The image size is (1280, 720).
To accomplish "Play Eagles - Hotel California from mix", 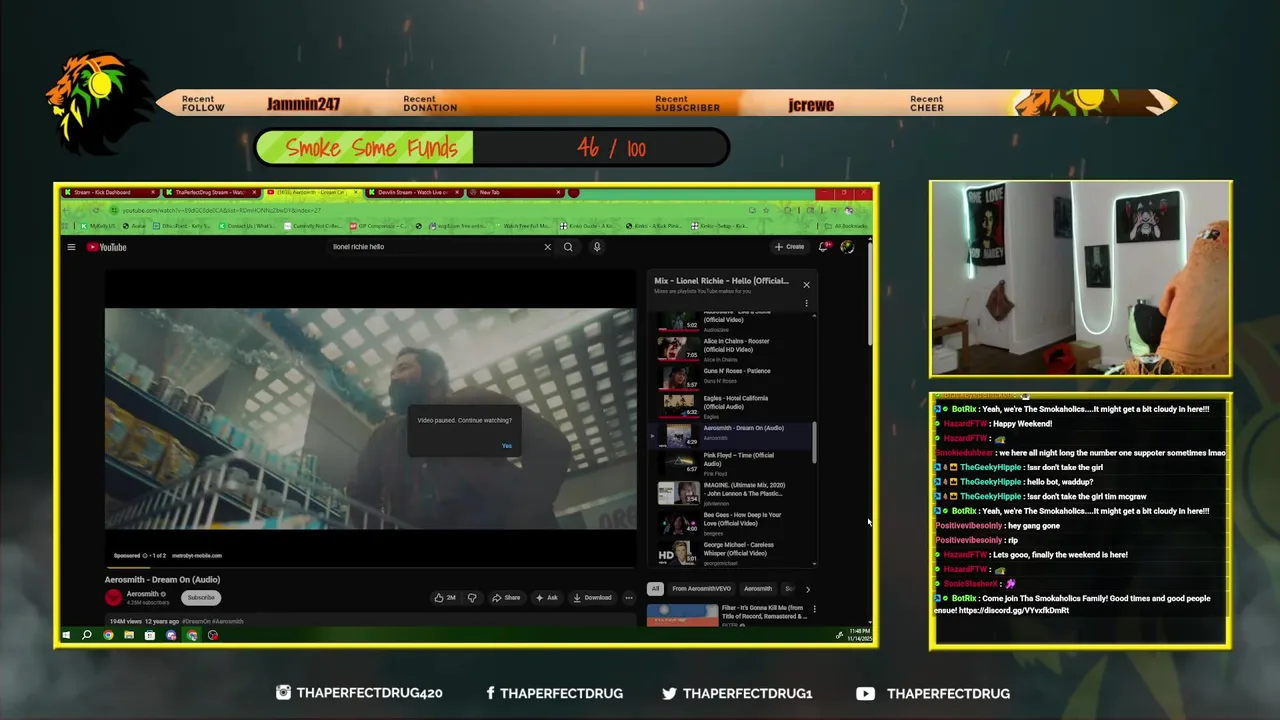I will point(733,404).
